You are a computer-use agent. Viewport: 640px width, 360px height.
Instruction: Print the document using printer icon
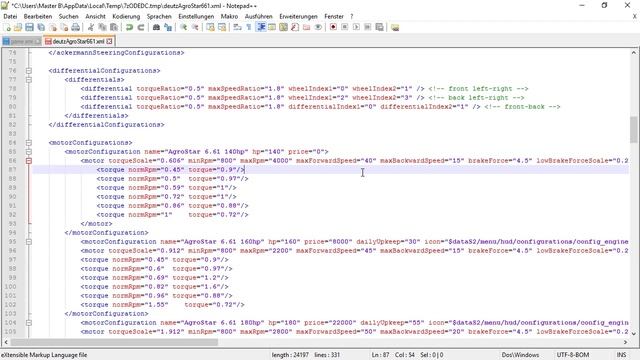pyautogui.click(x=76, y=27)
